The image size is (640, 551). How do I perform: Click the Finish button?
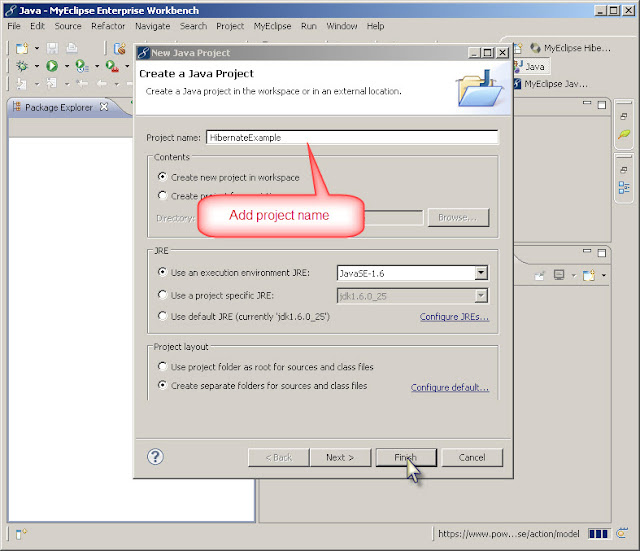click(406, 458)
